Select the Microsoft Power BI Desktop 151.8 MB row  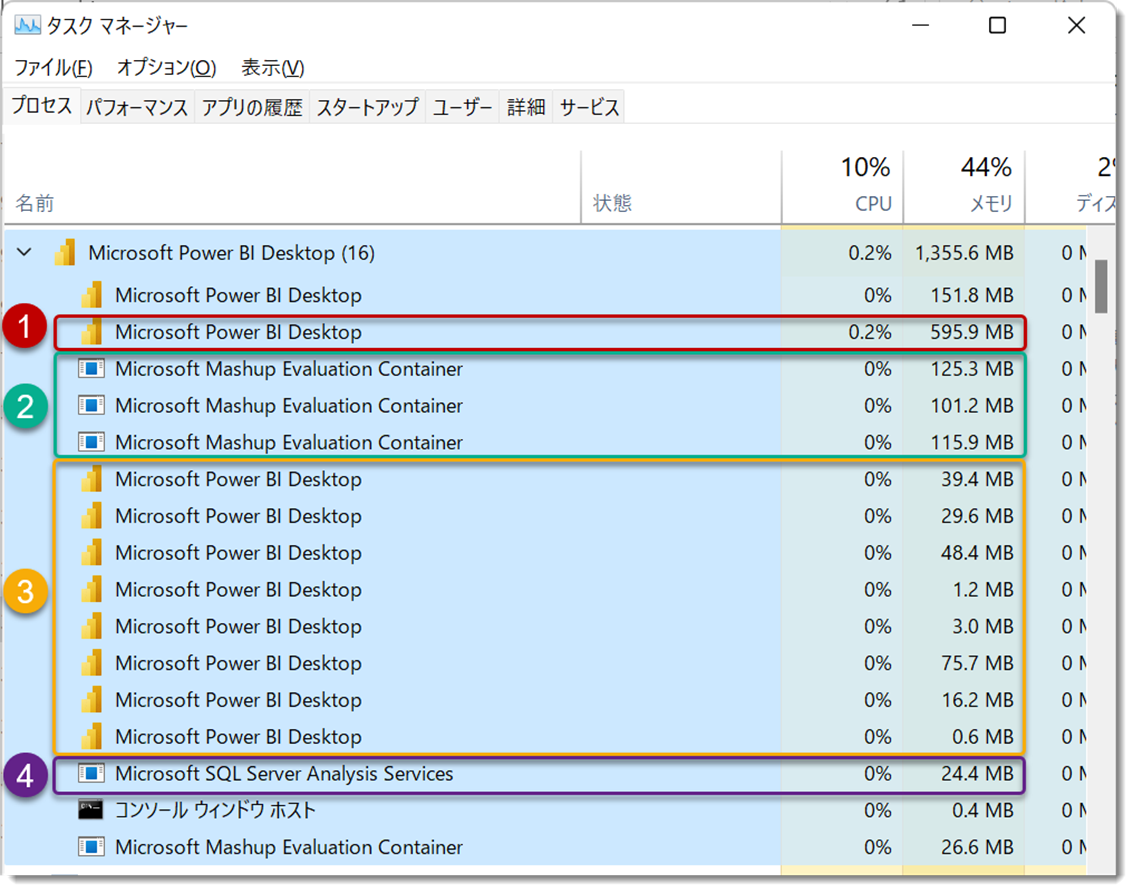(545, 295)
